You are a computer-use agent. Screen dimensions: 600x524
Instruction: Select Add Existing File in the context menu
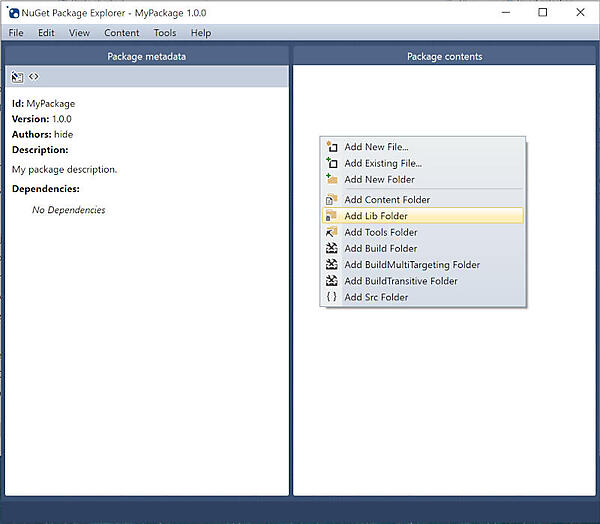(383, 163)
